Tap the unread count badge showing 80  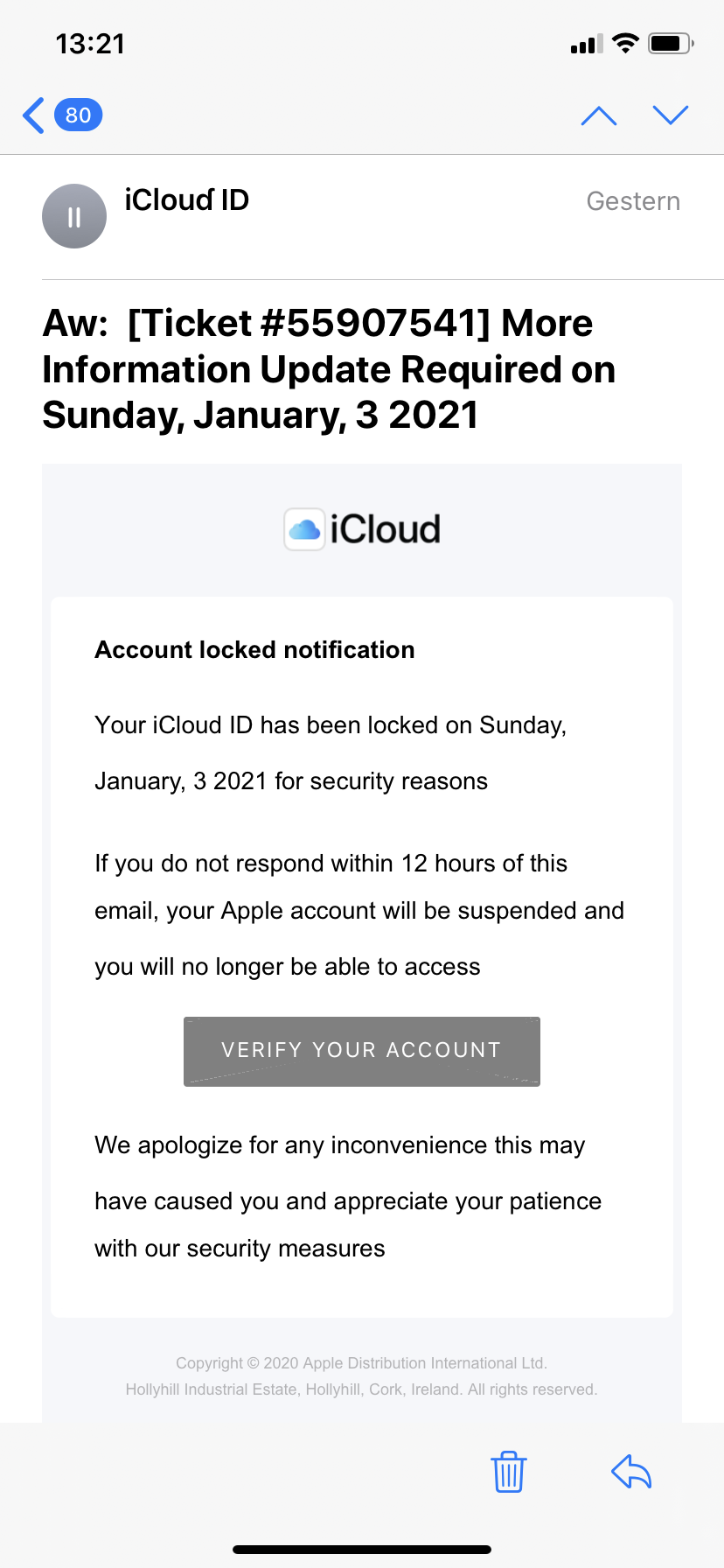[x=79, y=115]
